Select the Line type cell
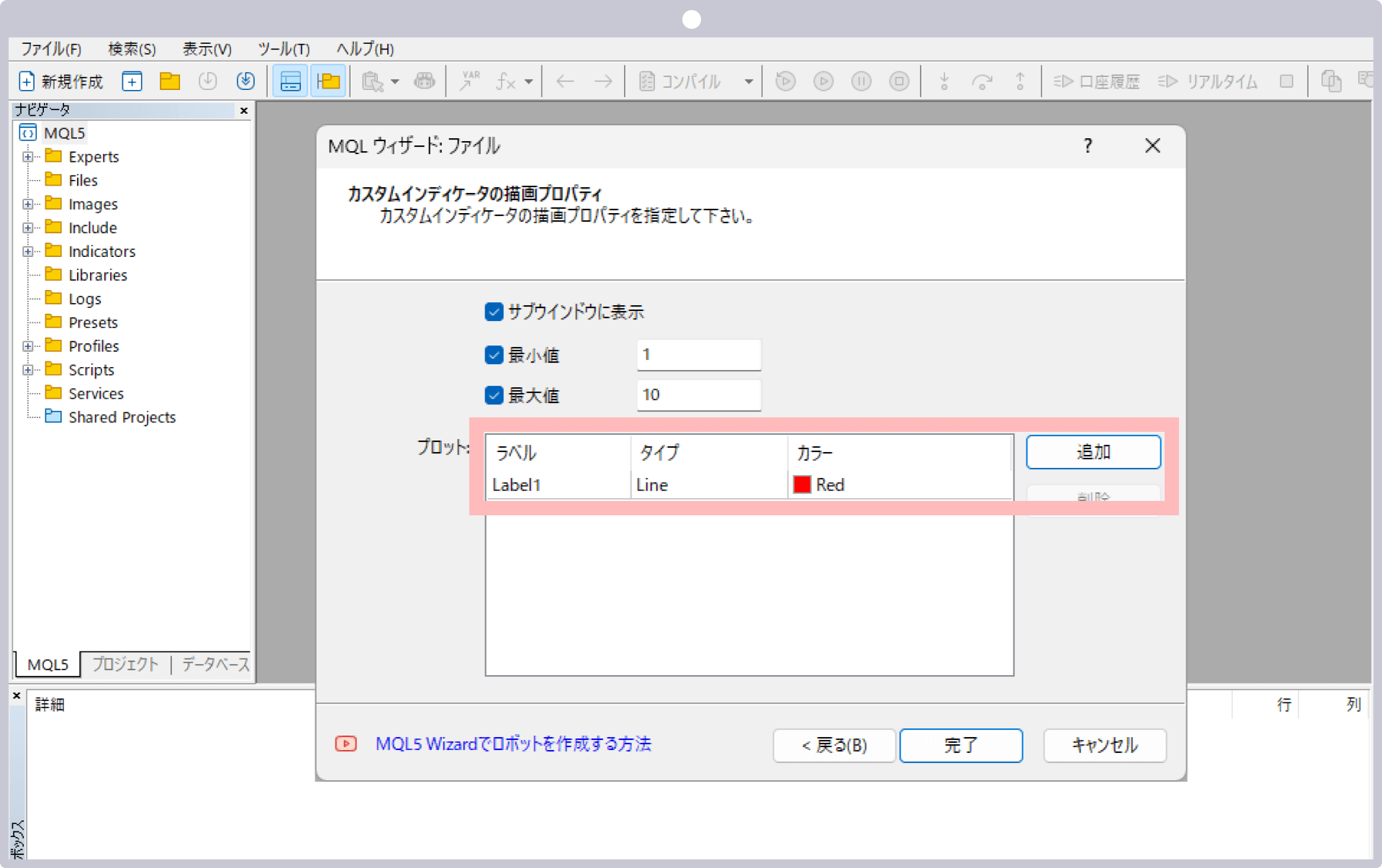1382x868 pixels. [x=710, y=484]
